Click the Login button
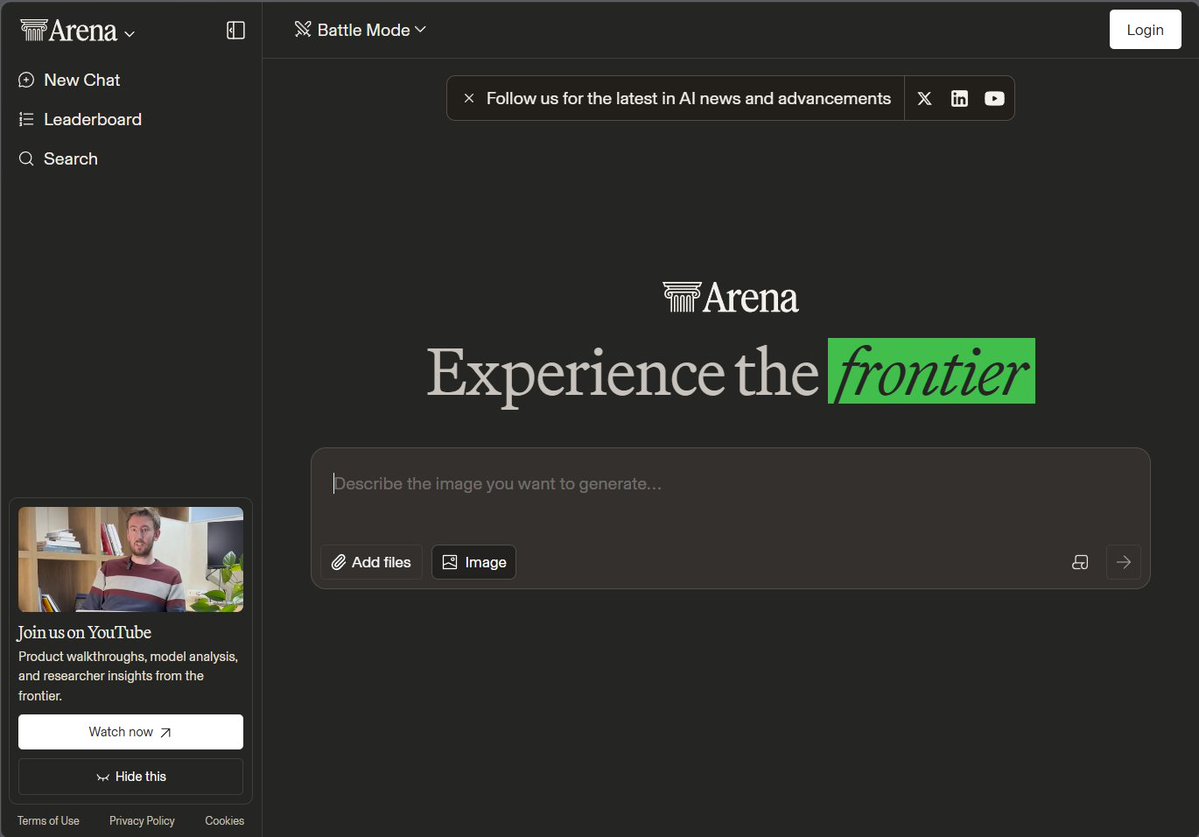 tap(1145, 30)
